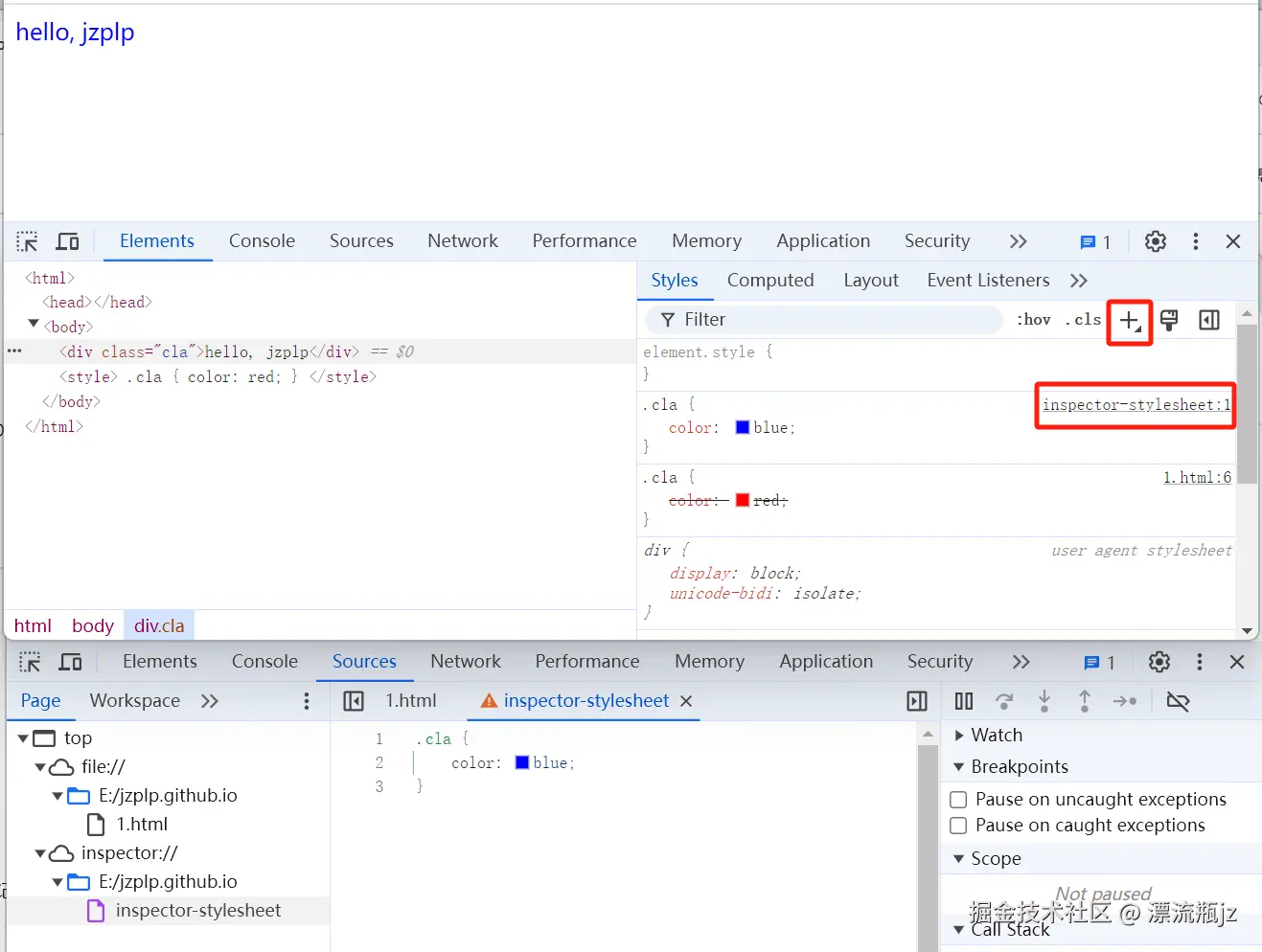
Task: Collapse the top frame tree node
Action: [x=24, y=738]
